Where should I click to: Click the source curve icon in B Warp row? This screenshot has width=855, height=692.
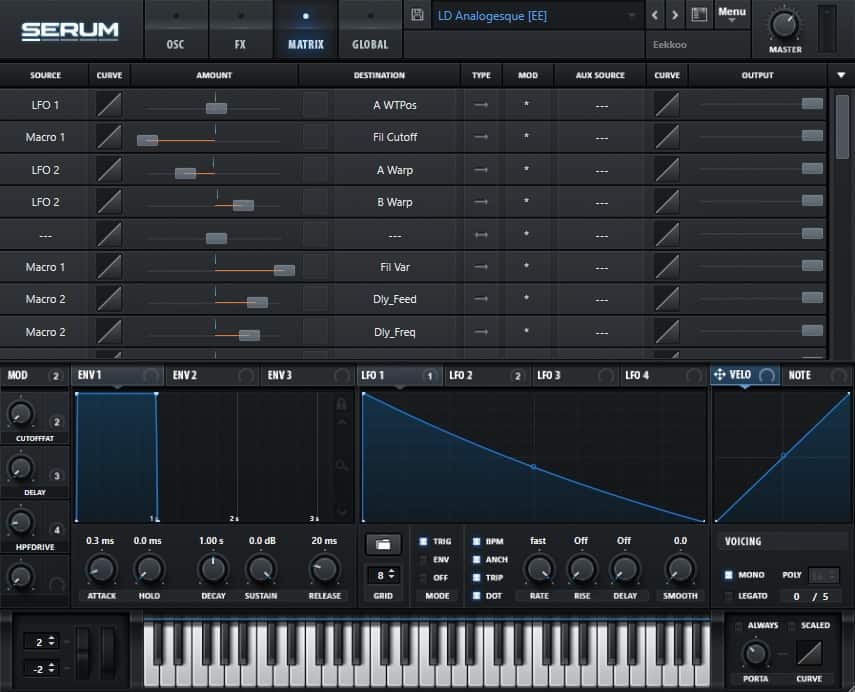(x=109, y=202)
